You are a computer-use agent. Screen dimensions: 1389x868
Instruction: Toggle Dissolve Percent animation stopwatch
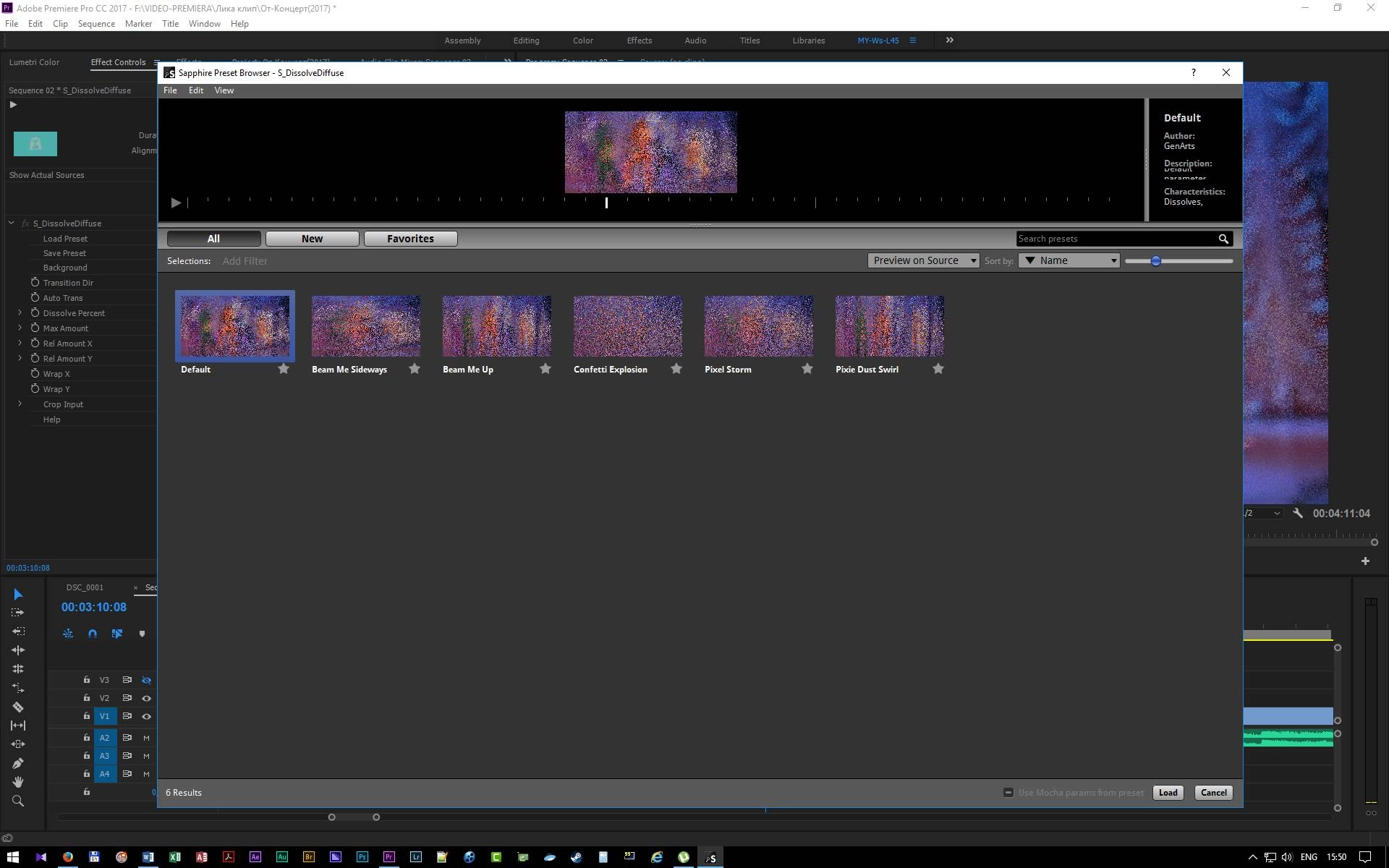35,312
